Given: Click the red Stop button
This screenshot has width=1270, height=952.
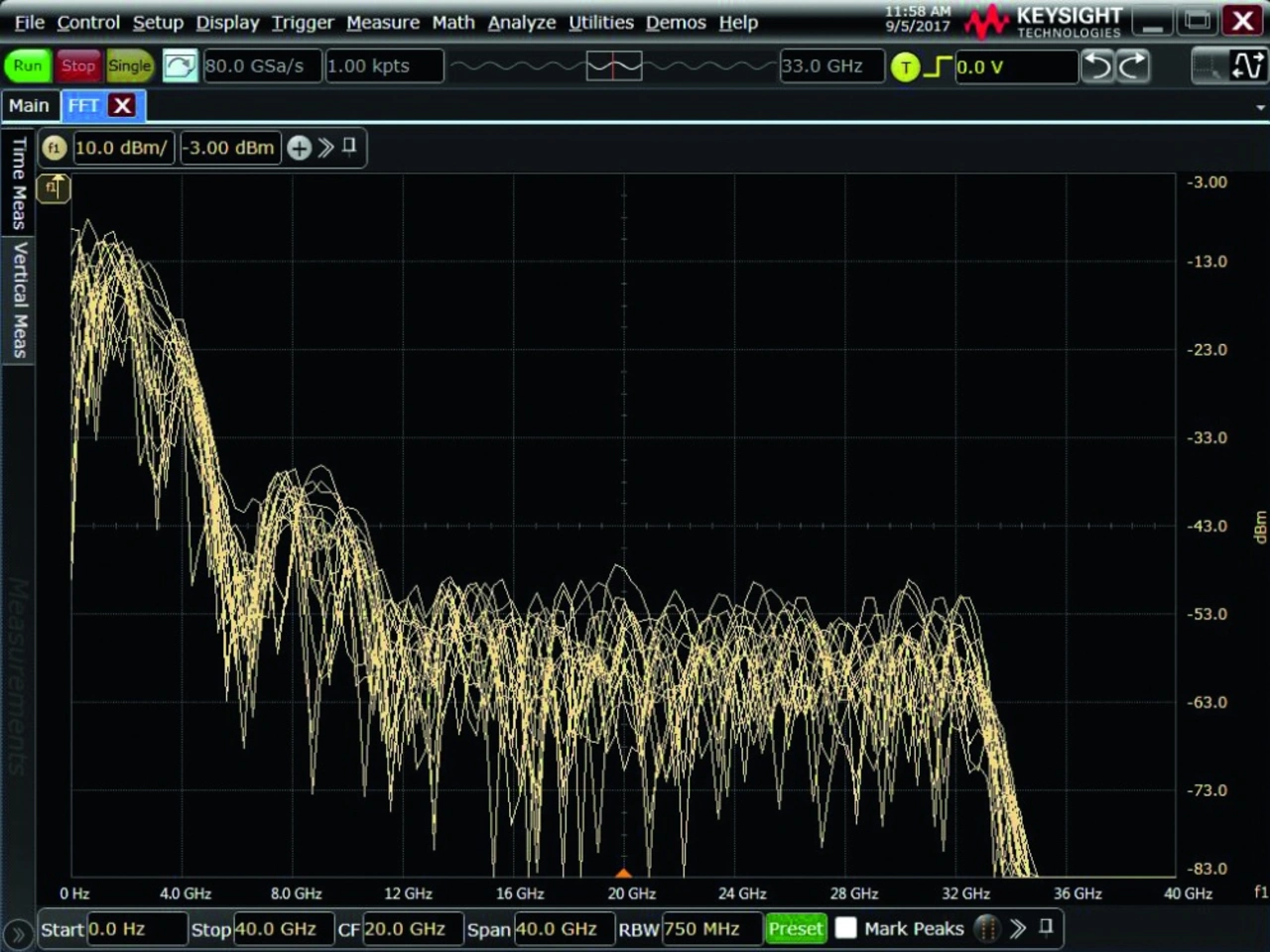Looking at the screenshot, I should [78, 65].
